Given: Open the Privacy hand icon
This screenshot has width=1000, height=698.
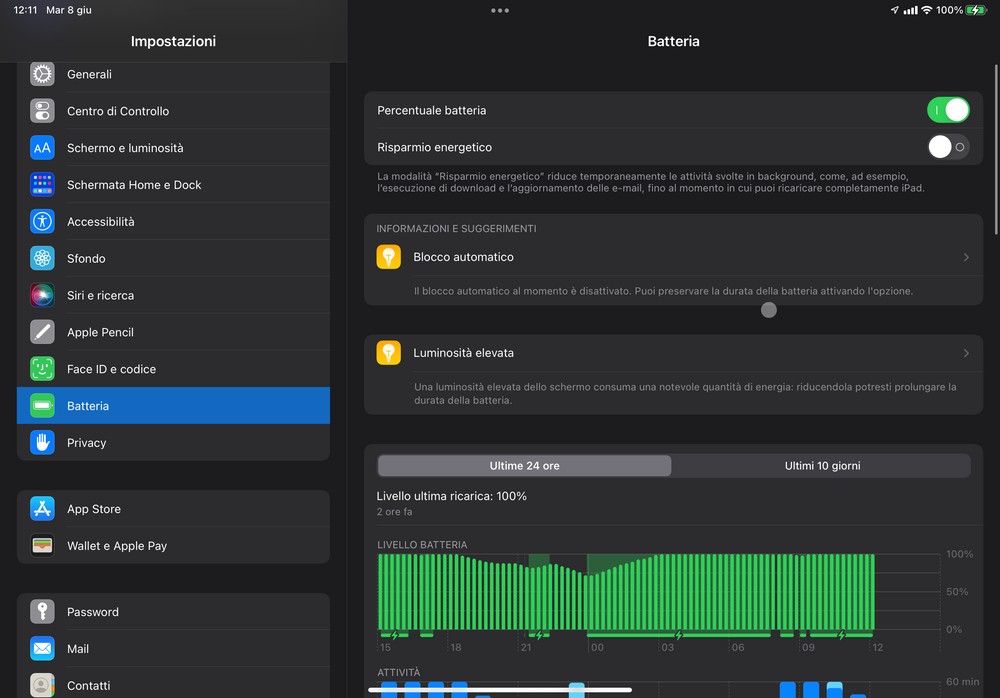Looking at the screenshot, I should pos(42,443).
